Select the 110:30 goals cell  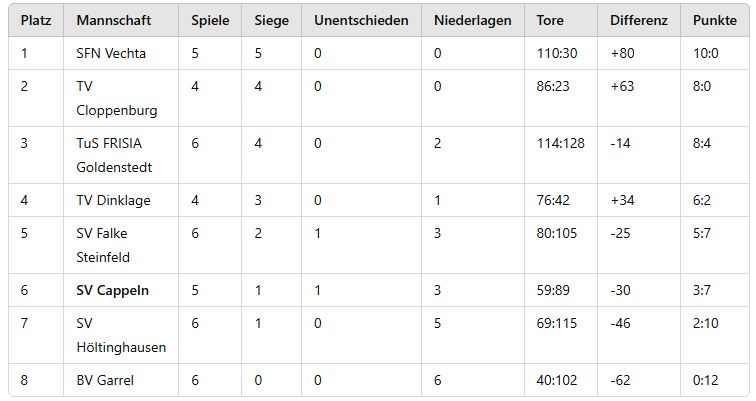click(x=561, y=53)
